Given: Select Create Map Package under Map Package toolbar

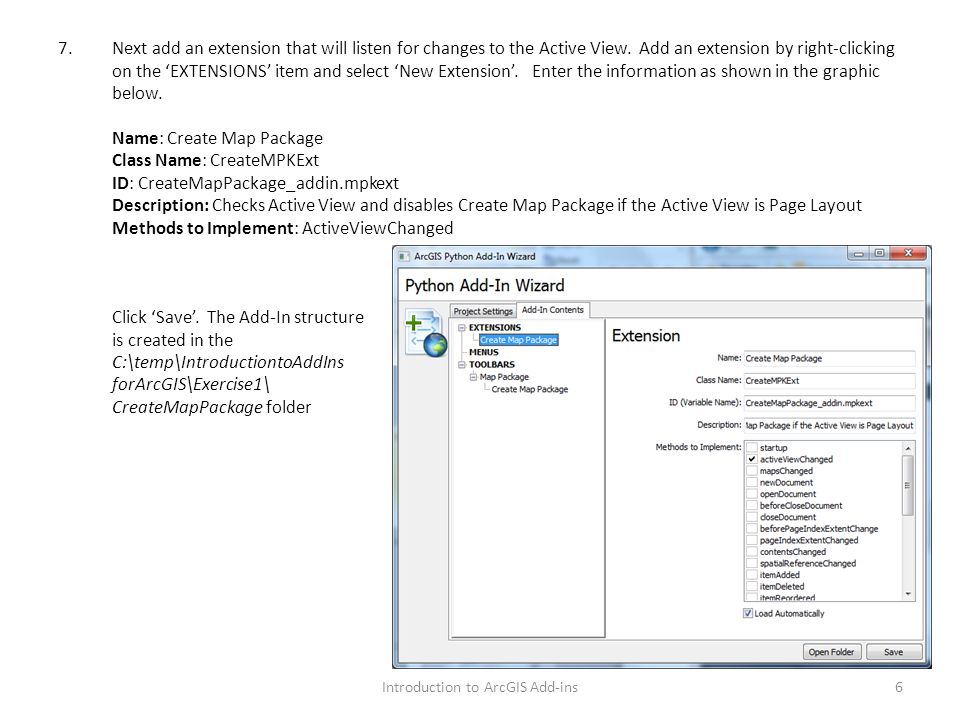Looking at the screenshot, I should (530, 389).
